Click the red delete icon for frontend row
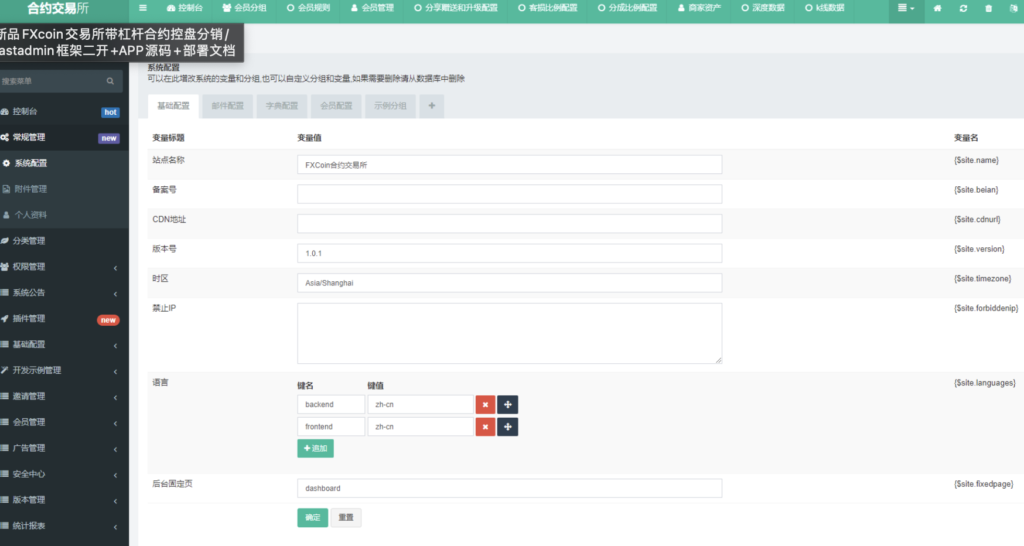The height and width of the screenshot is (546, 1024). 485,427
